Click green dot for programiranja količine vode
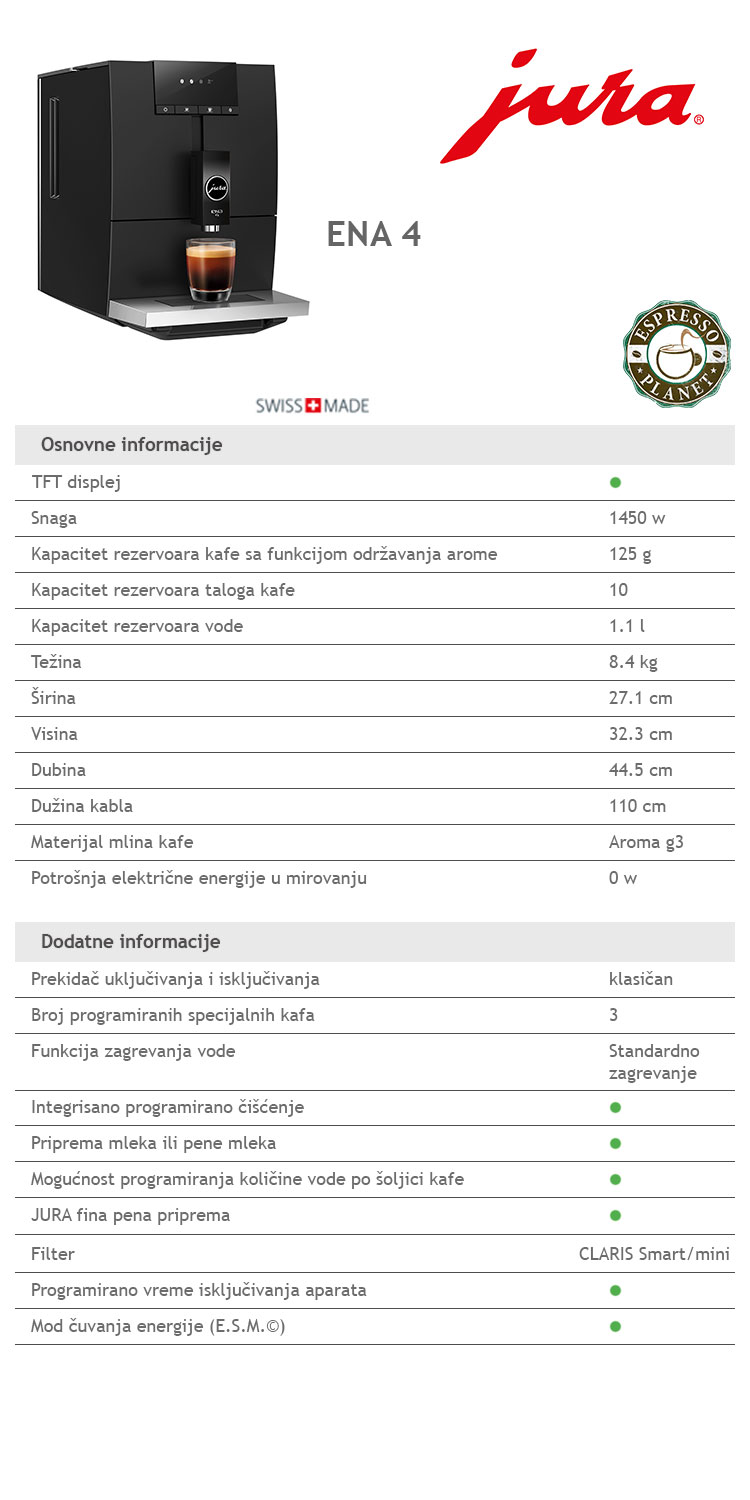Viewport: 750px width, 1500px height. [x=615, y=1179]
